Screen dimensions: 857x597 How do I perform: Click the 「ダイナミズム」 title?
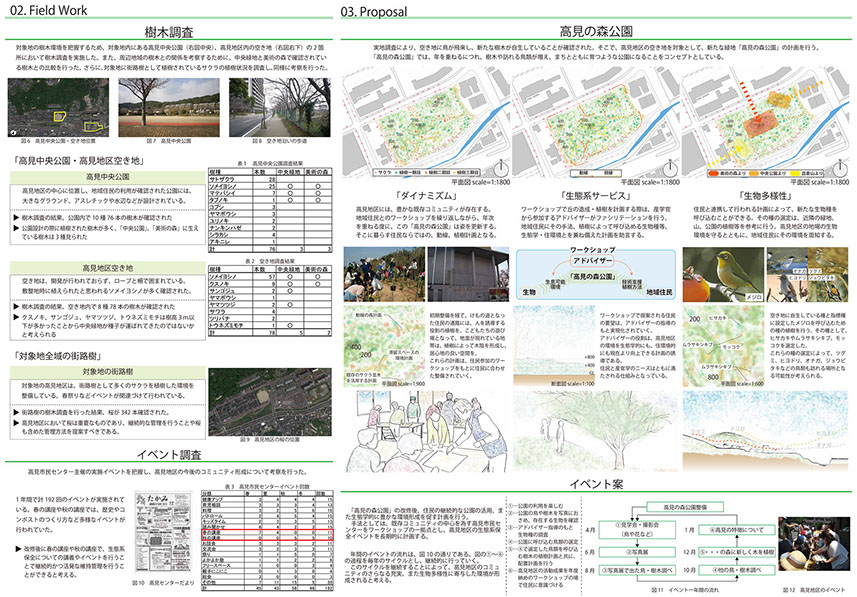[426, 195]
